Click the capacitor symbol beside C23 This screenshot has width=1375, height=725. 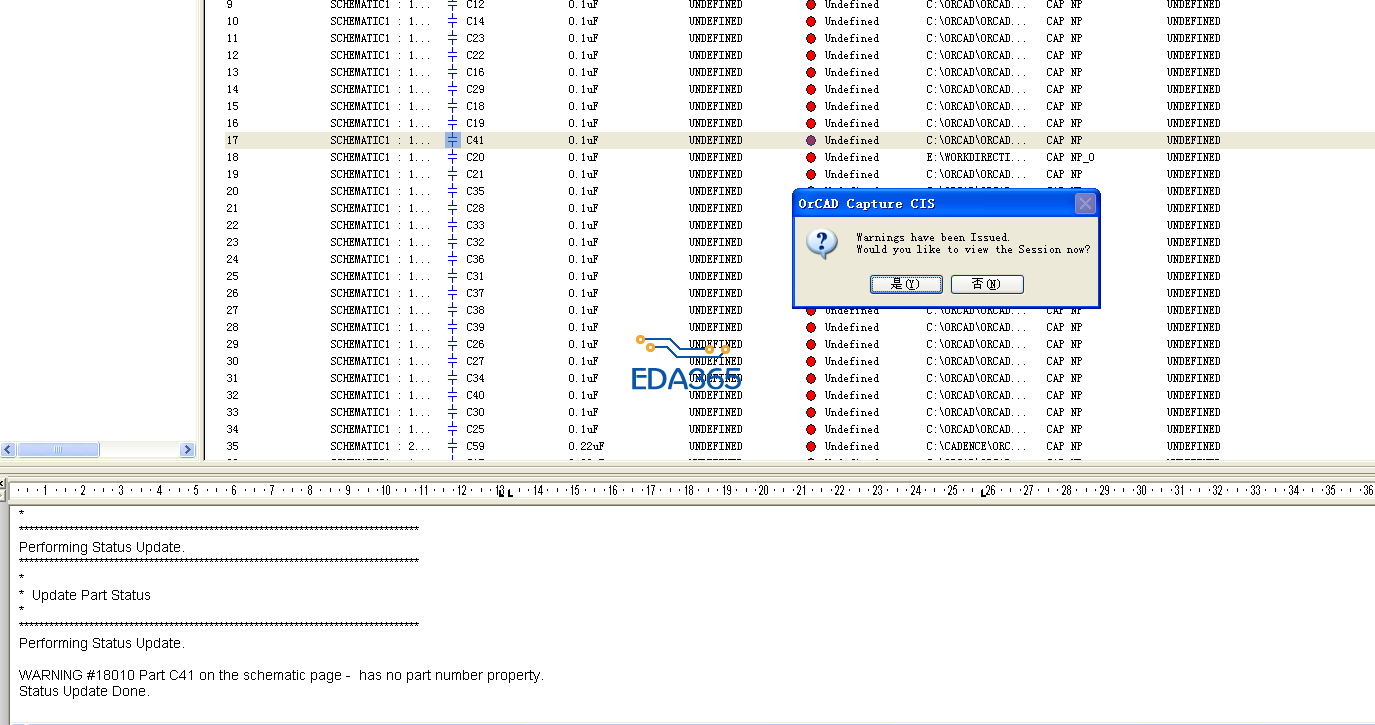(x=452, y=38)
